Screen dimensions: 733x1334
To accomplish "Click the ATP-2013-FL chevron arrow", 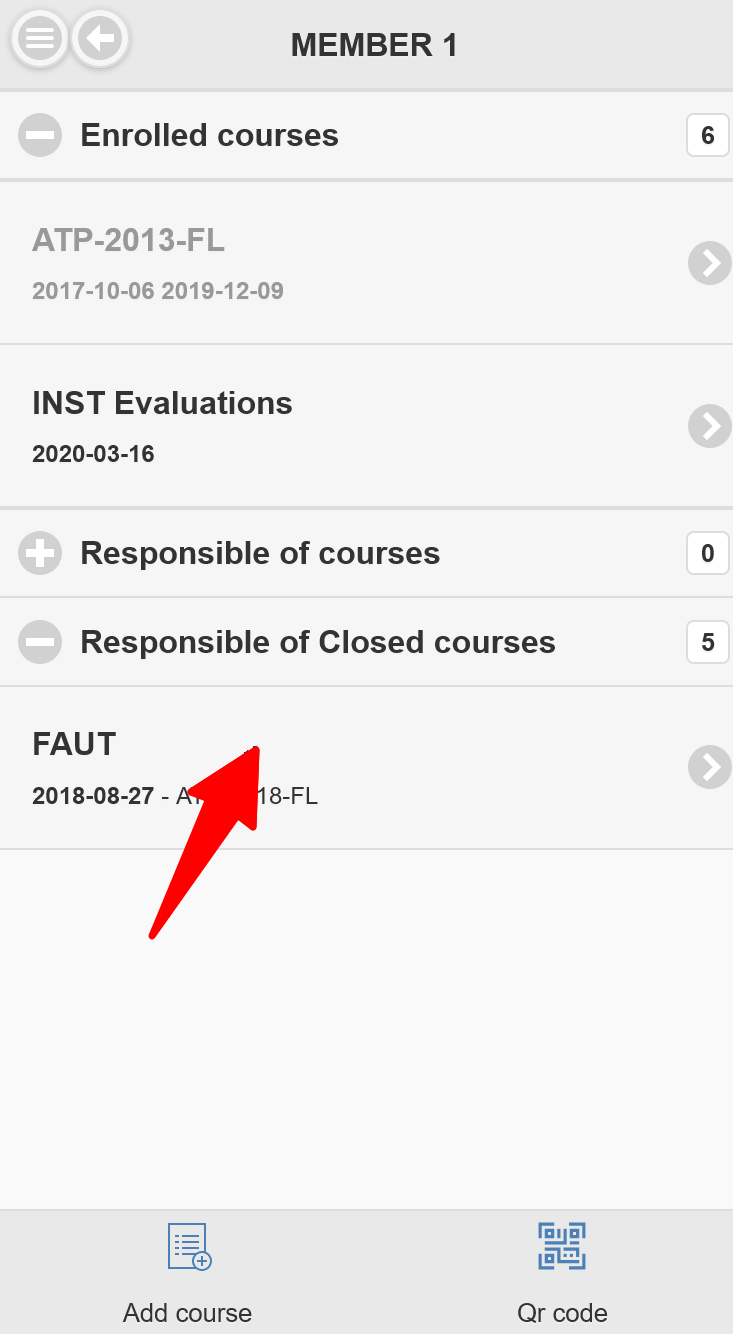I will point(709,263).
